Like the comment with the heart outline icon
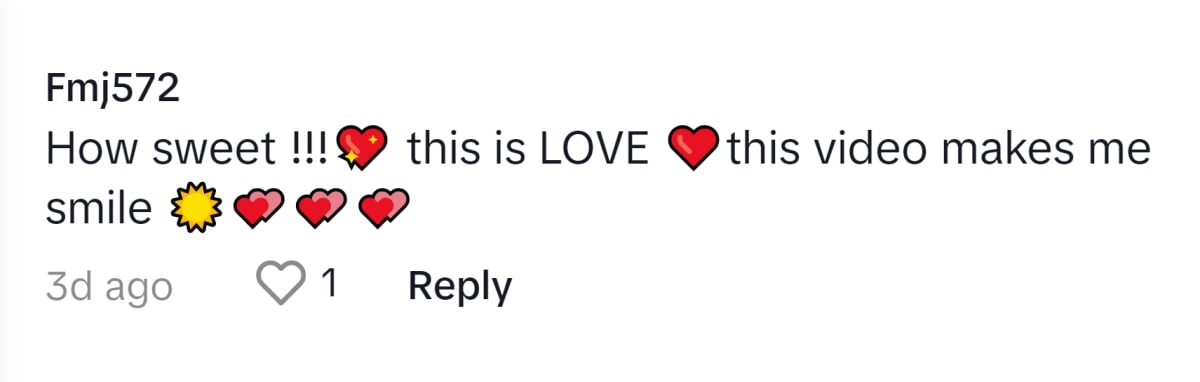The height and width of the screenshot is (382, 1200). (283, 286)
